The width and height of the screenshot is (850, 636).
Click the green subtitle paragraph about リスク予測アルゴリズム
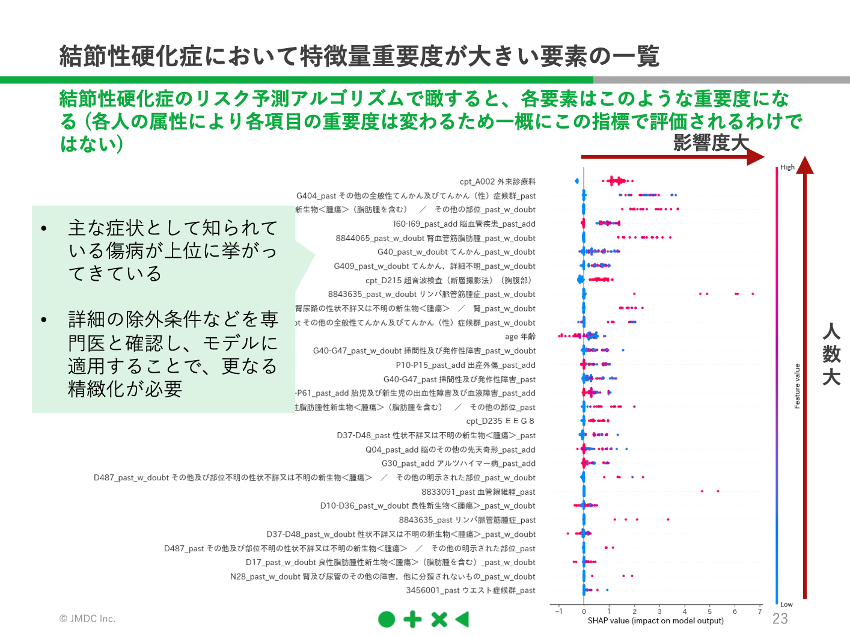click(430, 121)
